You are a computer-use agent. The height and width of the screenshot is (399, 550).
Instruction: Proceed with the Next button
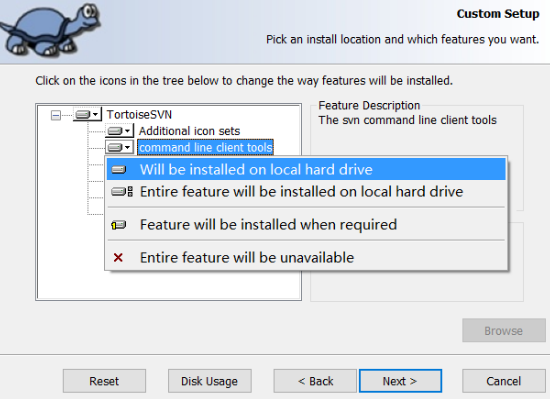400,381
